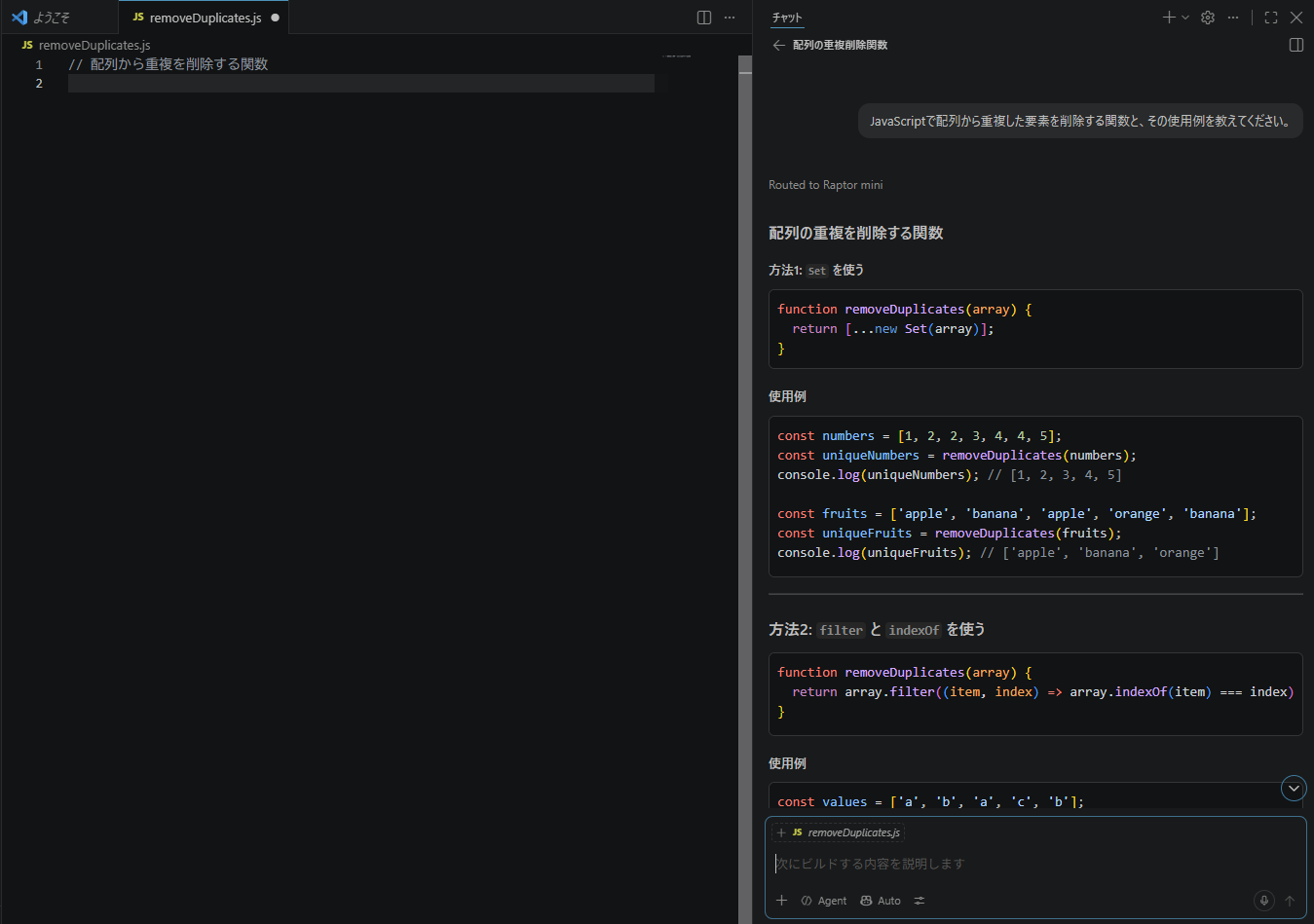Image resolution: width=1314 pixels, height=924 pixels.
Task: Click line number 1 in gutter
Action: [39, 64]
